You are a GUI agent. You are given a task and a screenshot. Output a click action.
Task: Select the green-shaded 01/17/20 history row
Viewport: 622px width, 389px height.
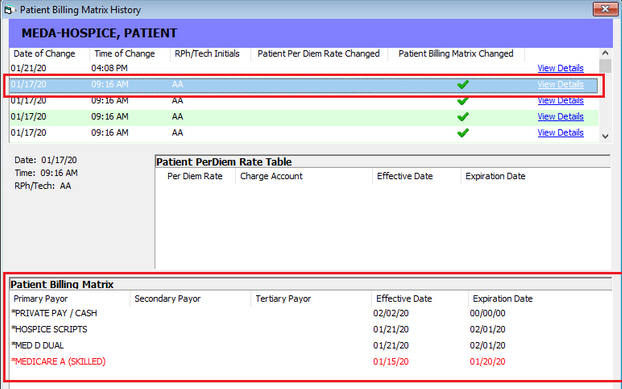click(304, 117)
